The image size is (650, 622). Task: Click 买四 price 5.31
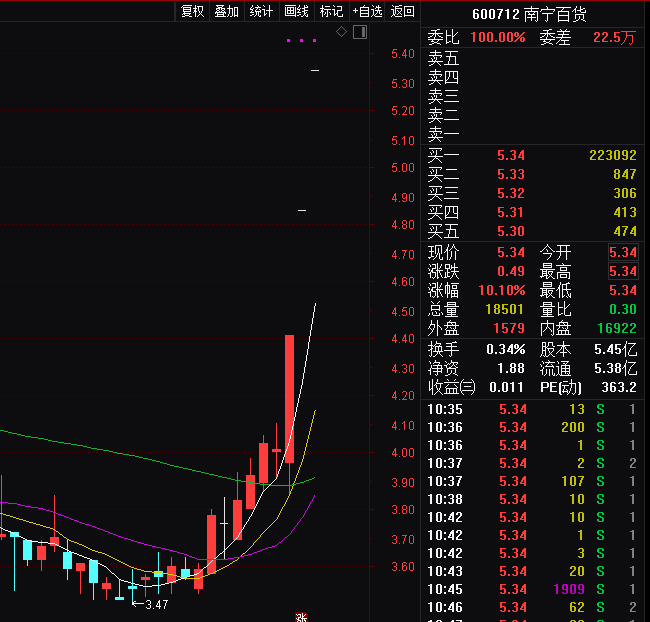pyautogui.click(x=511, y=212)
